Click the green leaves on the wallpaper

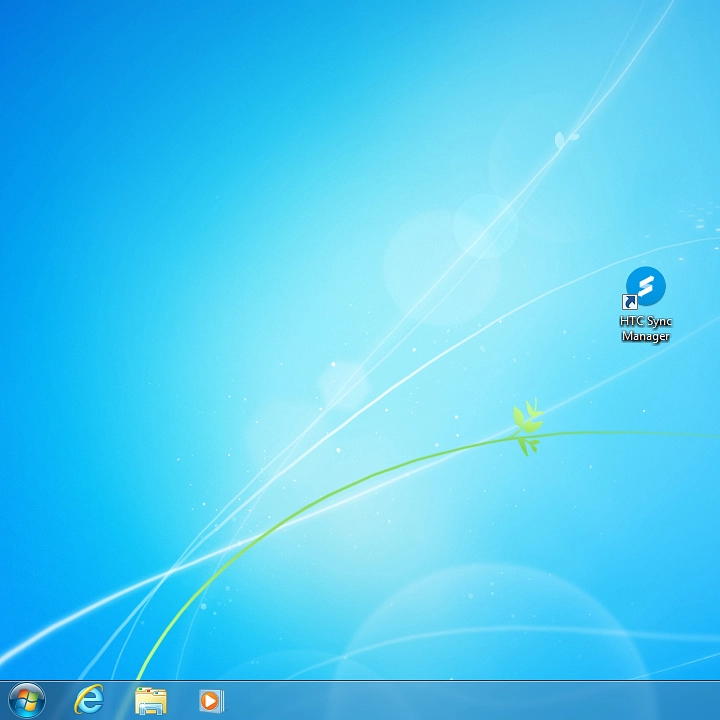tap(527, 427)
